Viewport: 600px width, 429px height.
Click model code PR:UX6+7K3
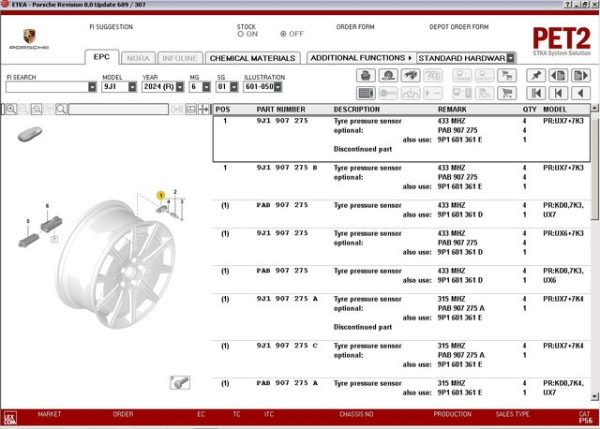tap(563, 233)
